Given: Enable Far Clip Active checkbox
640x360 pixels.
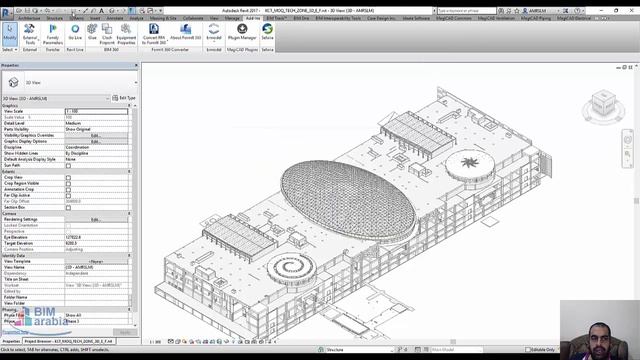Looking at the screenshot, I should point(68,196).
